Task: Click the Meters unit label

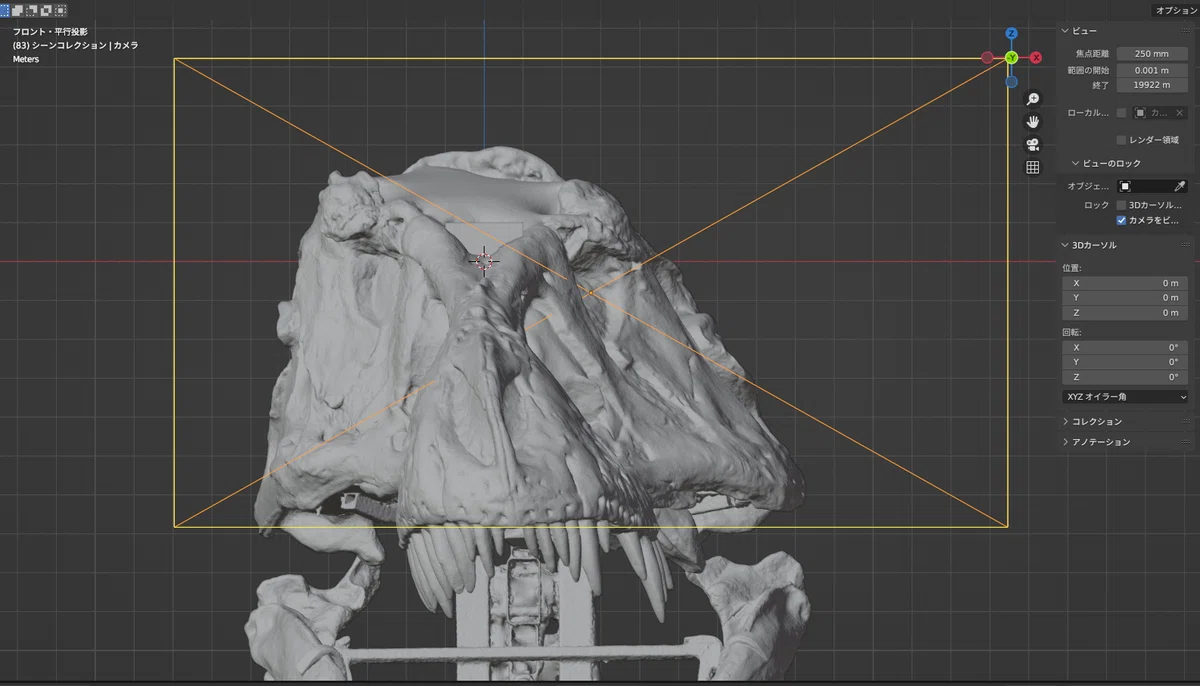Action: (x=26, y=60)
